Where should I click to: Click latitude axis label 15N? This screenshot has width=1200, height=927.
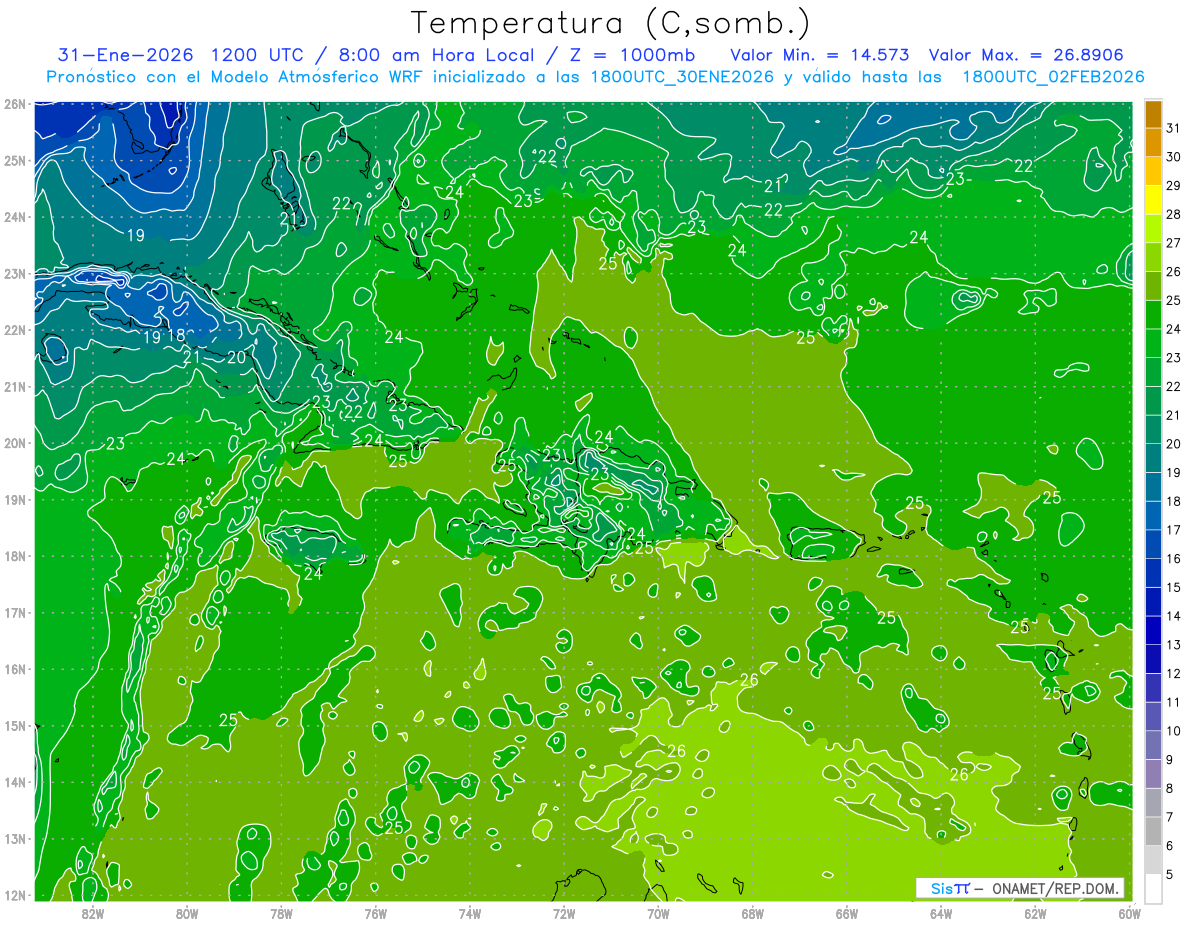click(x=14, y=725)
